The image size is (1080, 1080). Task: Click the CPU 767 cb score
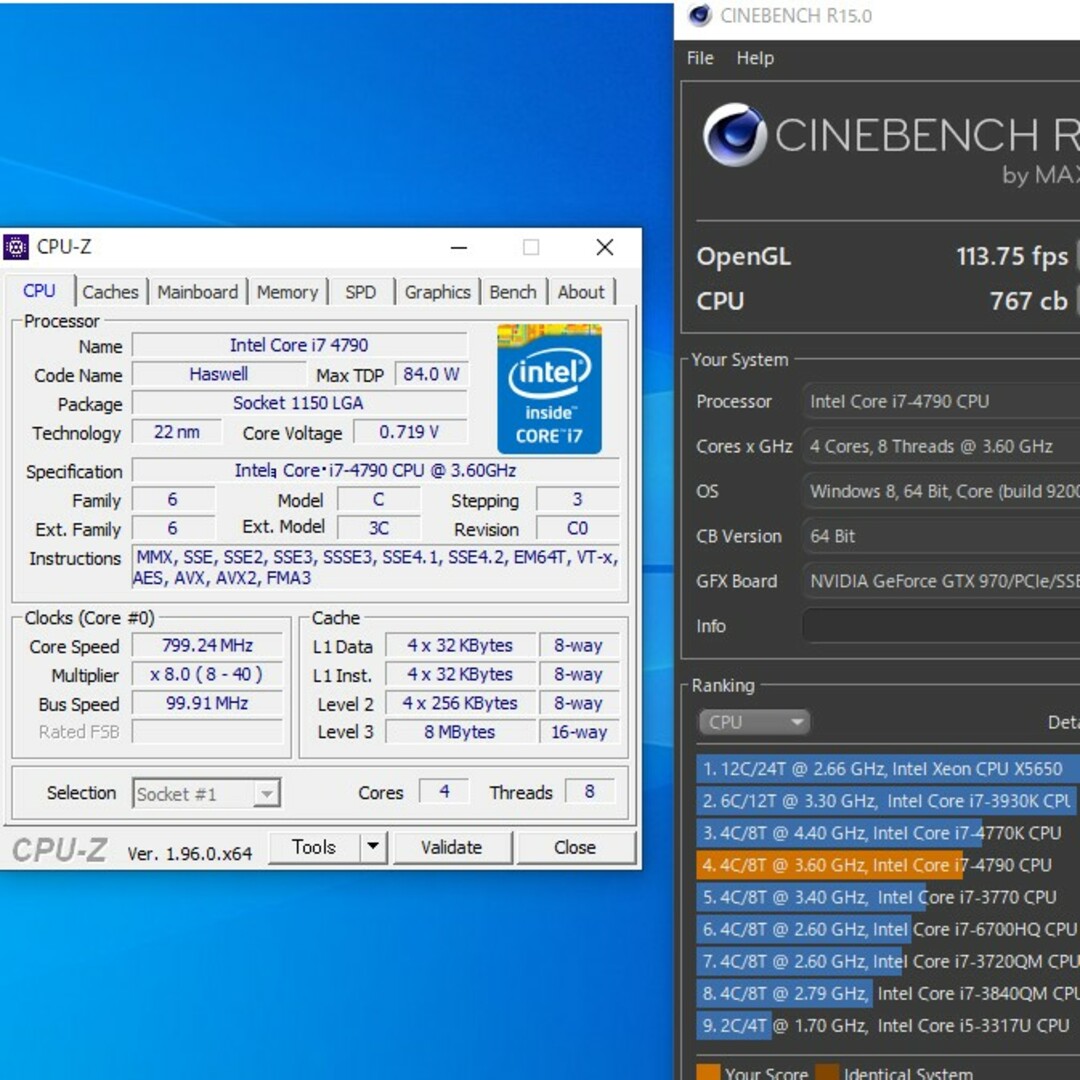click(x=1028, y=301)
